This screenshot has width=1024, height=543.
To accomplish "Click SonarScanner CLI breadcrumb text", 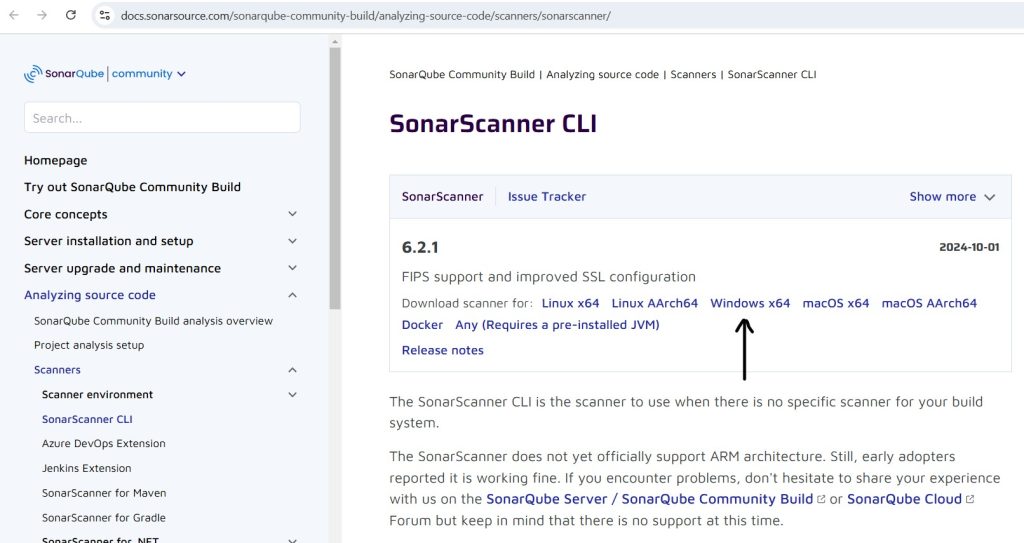I will tap(772, 74).
